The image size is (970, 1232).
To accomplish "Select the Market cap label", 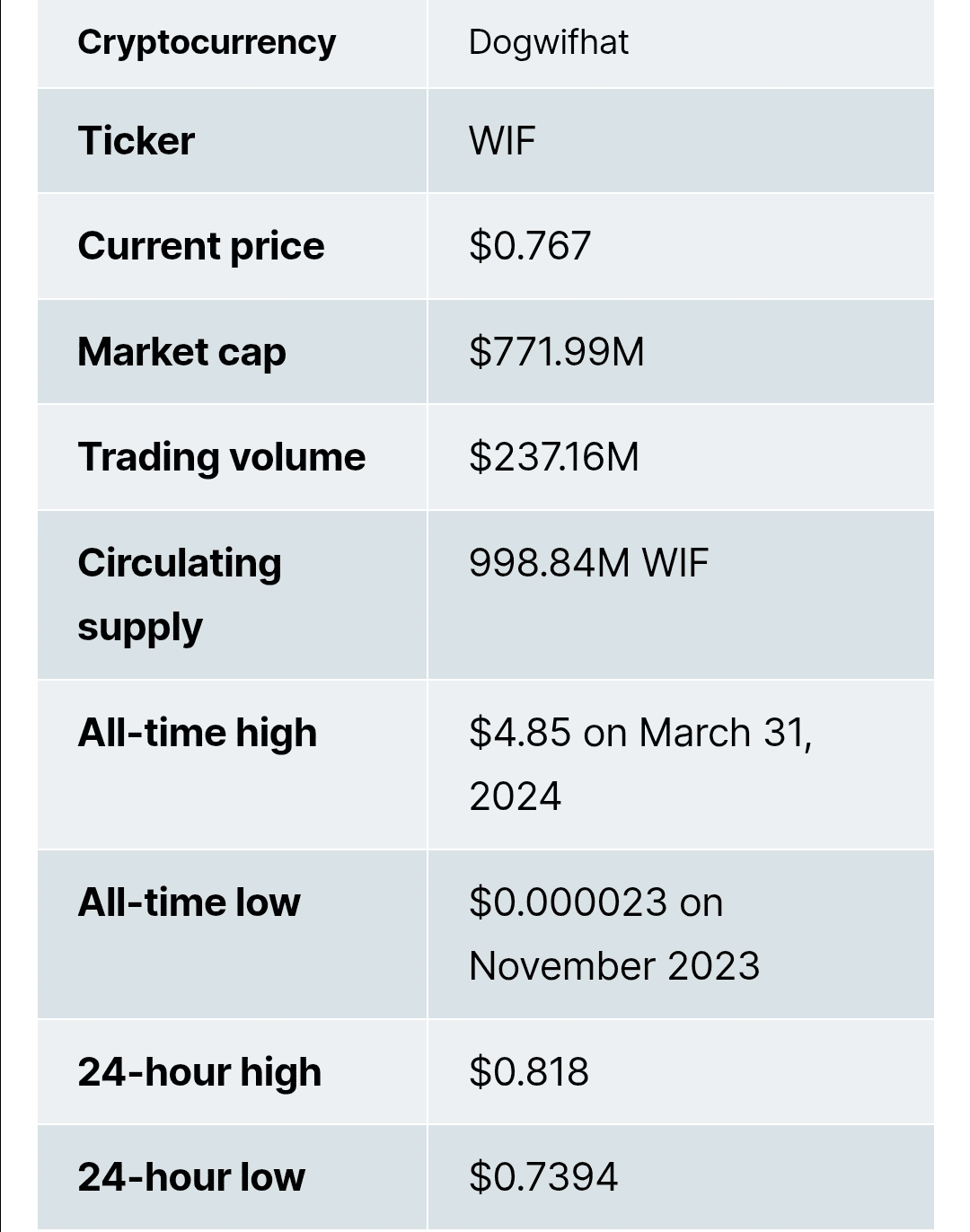I will [x=182, y=352].
